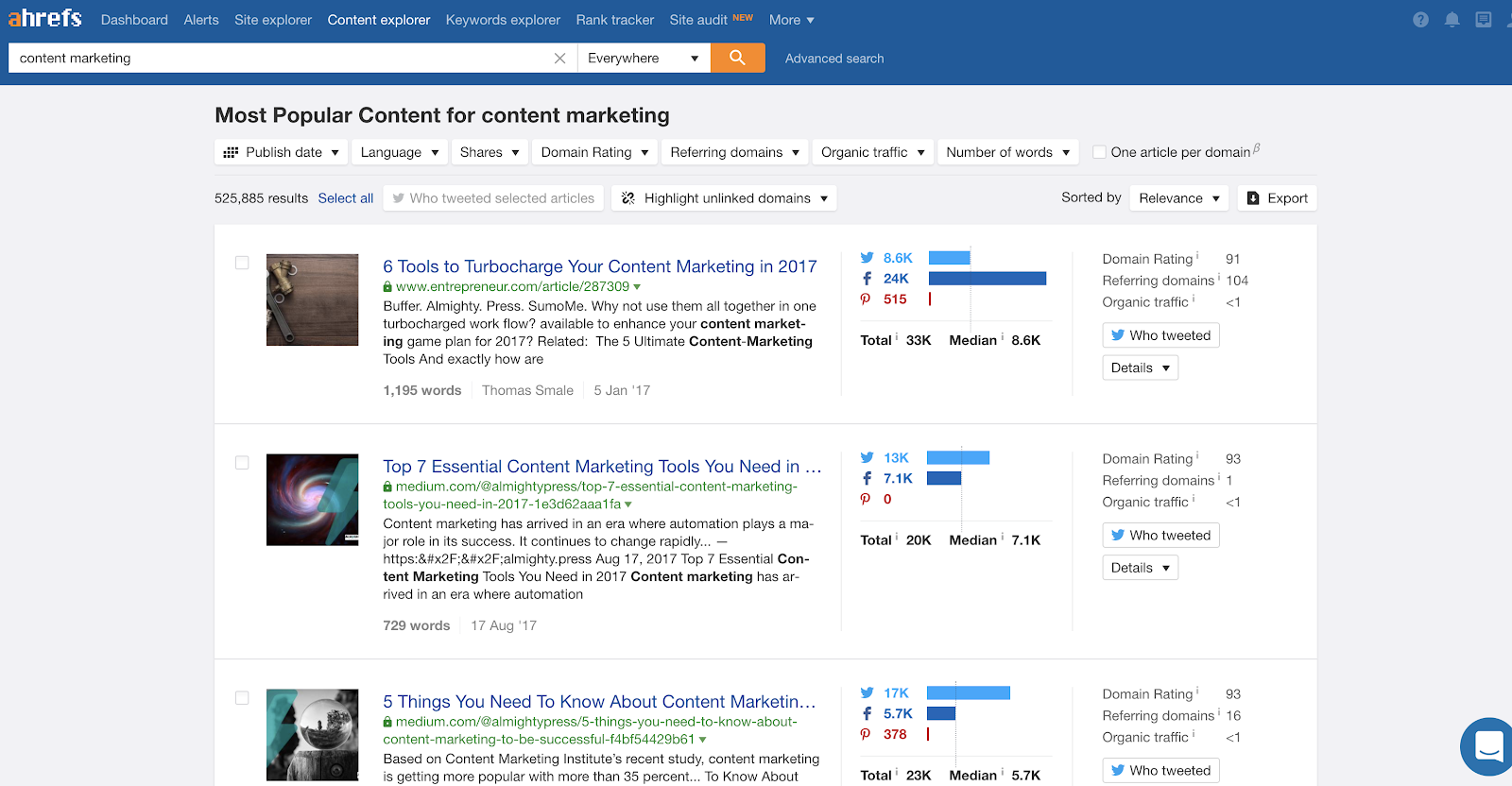Open the news icon beside the bell

click(x=1483, y=20)
